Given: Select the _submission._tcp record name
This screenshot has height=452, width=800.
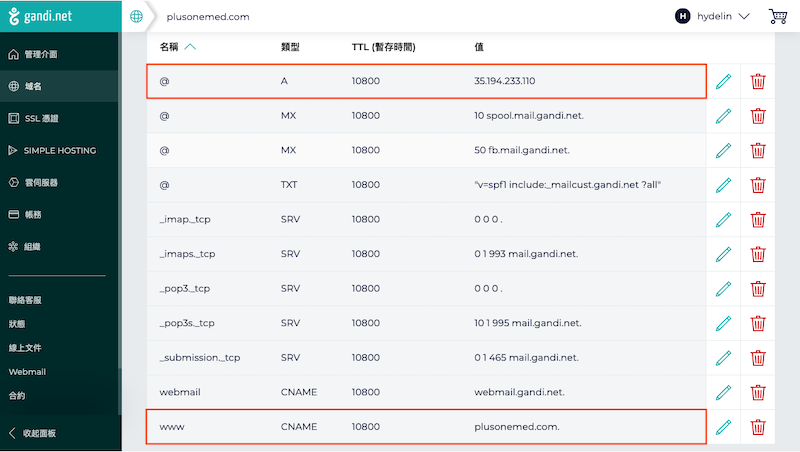Looking at the screenshot, I should pos(199,358).
